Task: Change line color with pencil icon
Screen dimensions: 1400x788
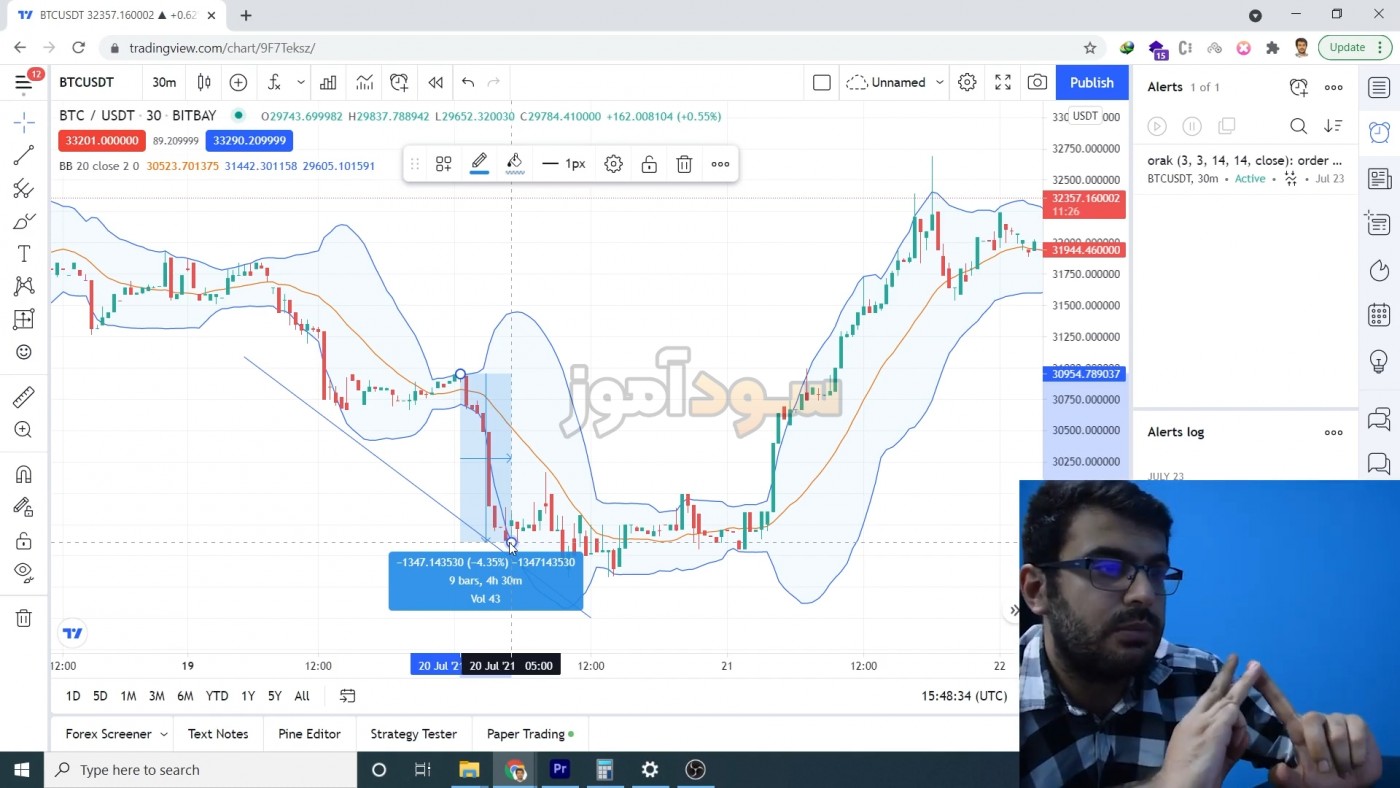Action: tap(479, 164)
